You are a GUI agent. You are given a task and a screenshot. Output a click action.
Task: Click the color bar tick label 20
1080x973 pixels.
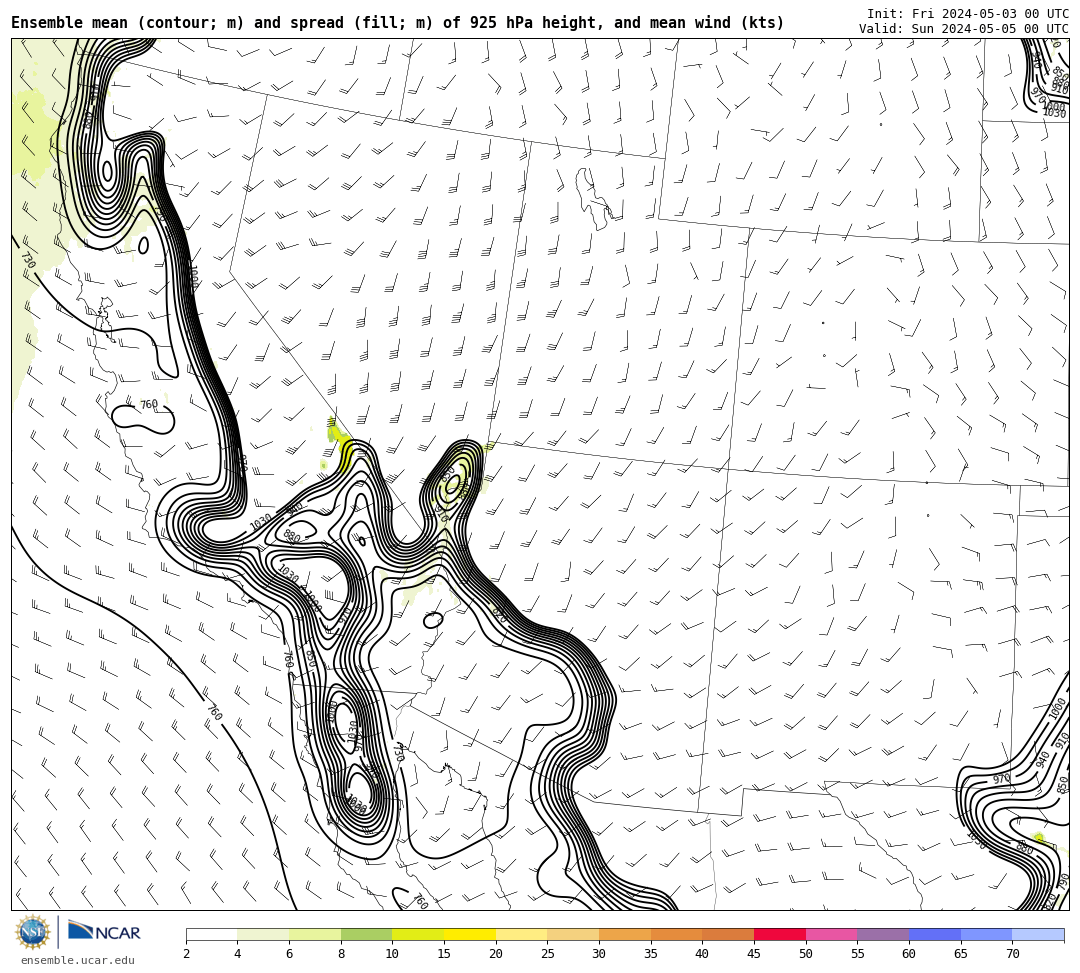(x=496, y=954)
